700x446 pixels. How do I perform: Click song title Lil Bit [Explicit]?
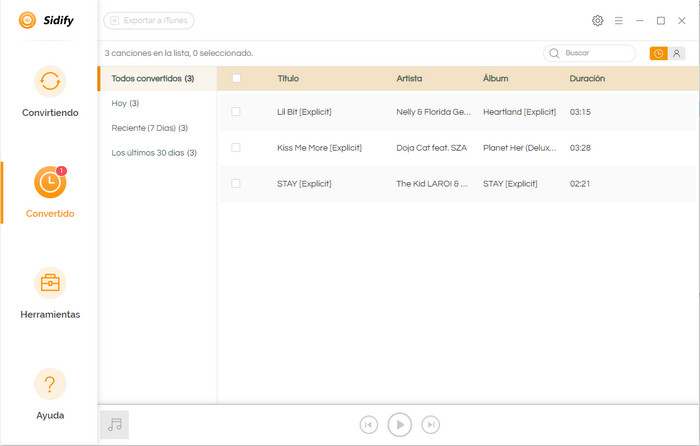[x=304, y=112]
